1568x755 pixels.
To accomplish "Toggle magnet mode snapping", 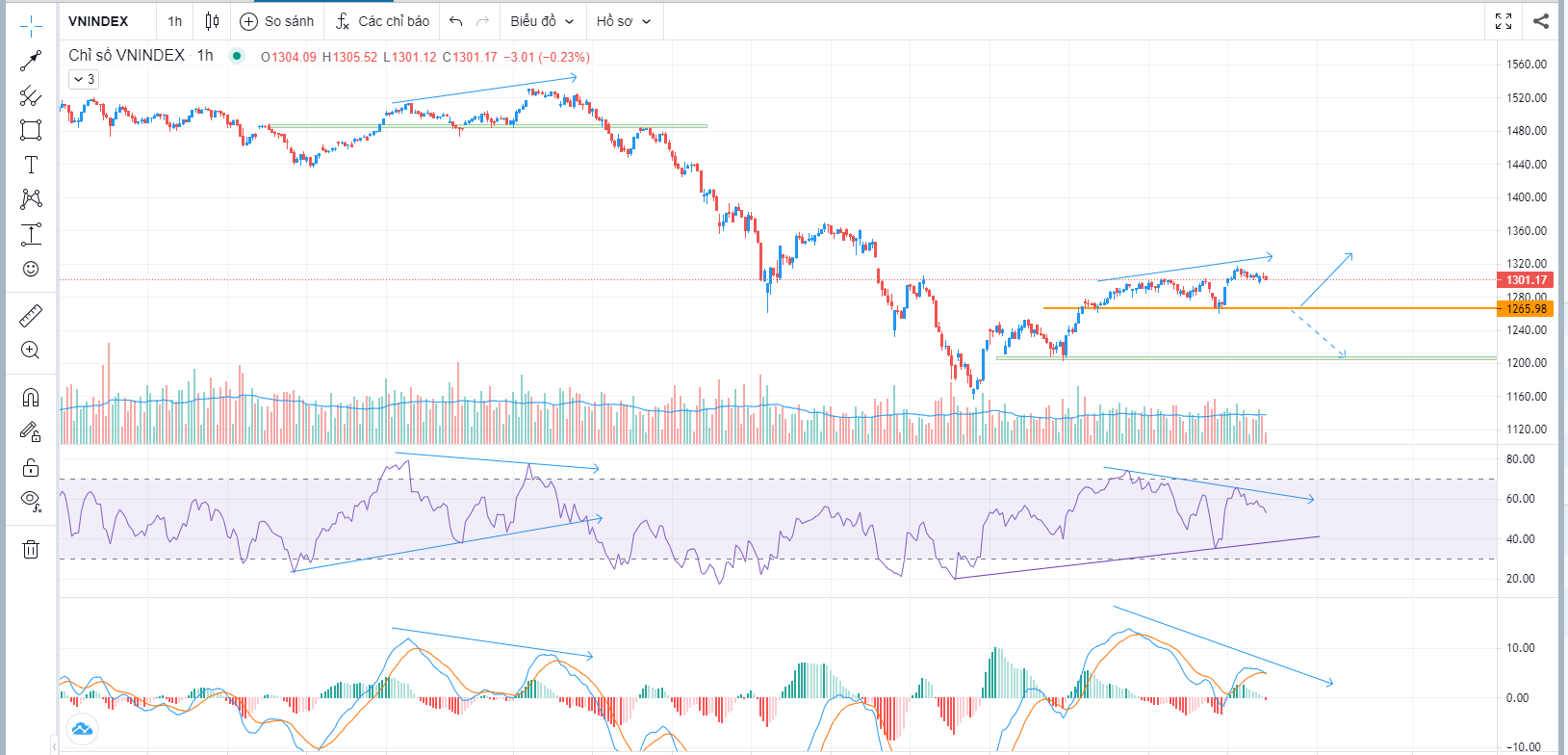I will pos(31,398).
